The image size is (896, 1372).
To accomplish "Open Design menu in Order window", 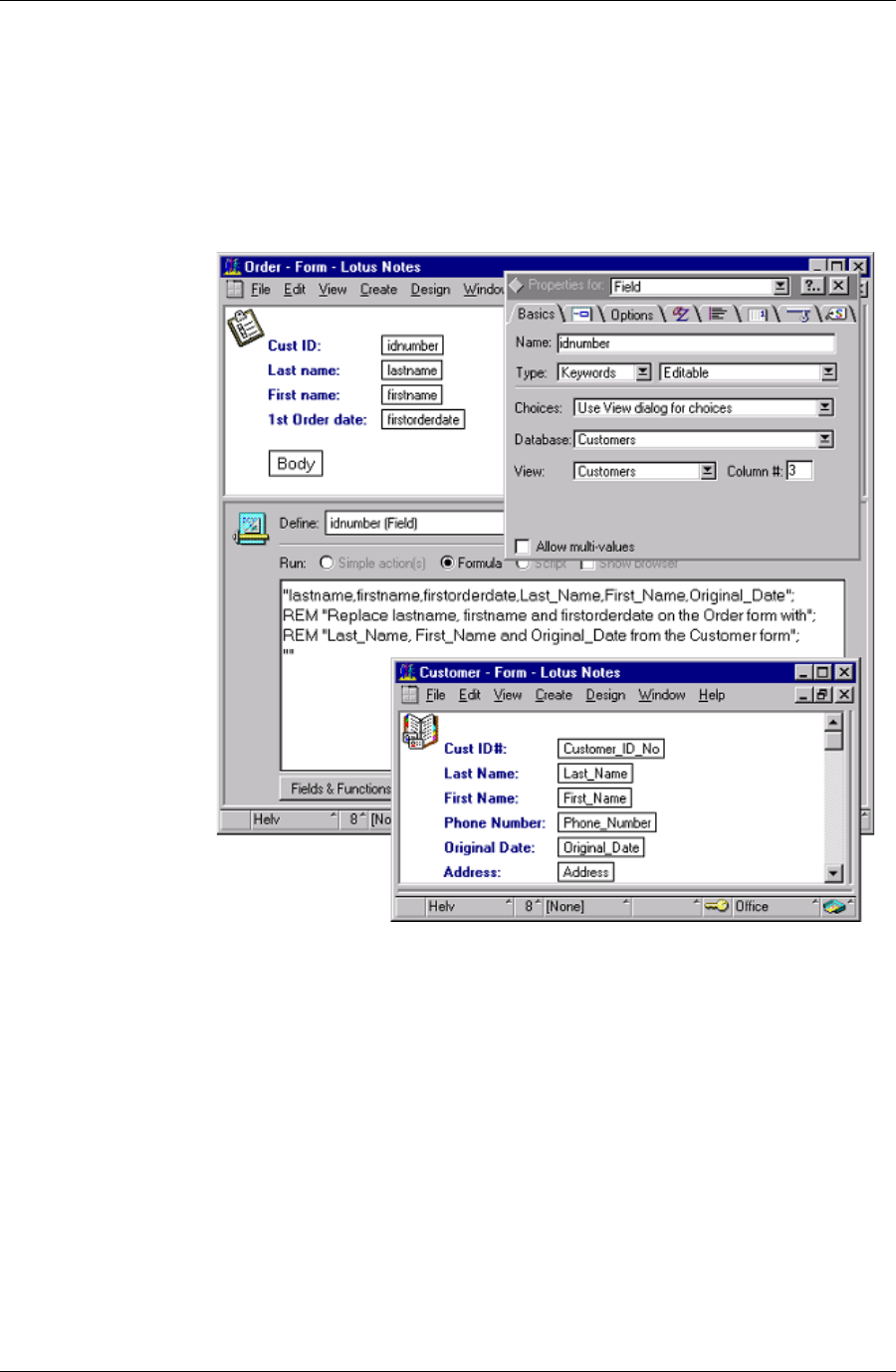I will [x=430, y=290].
